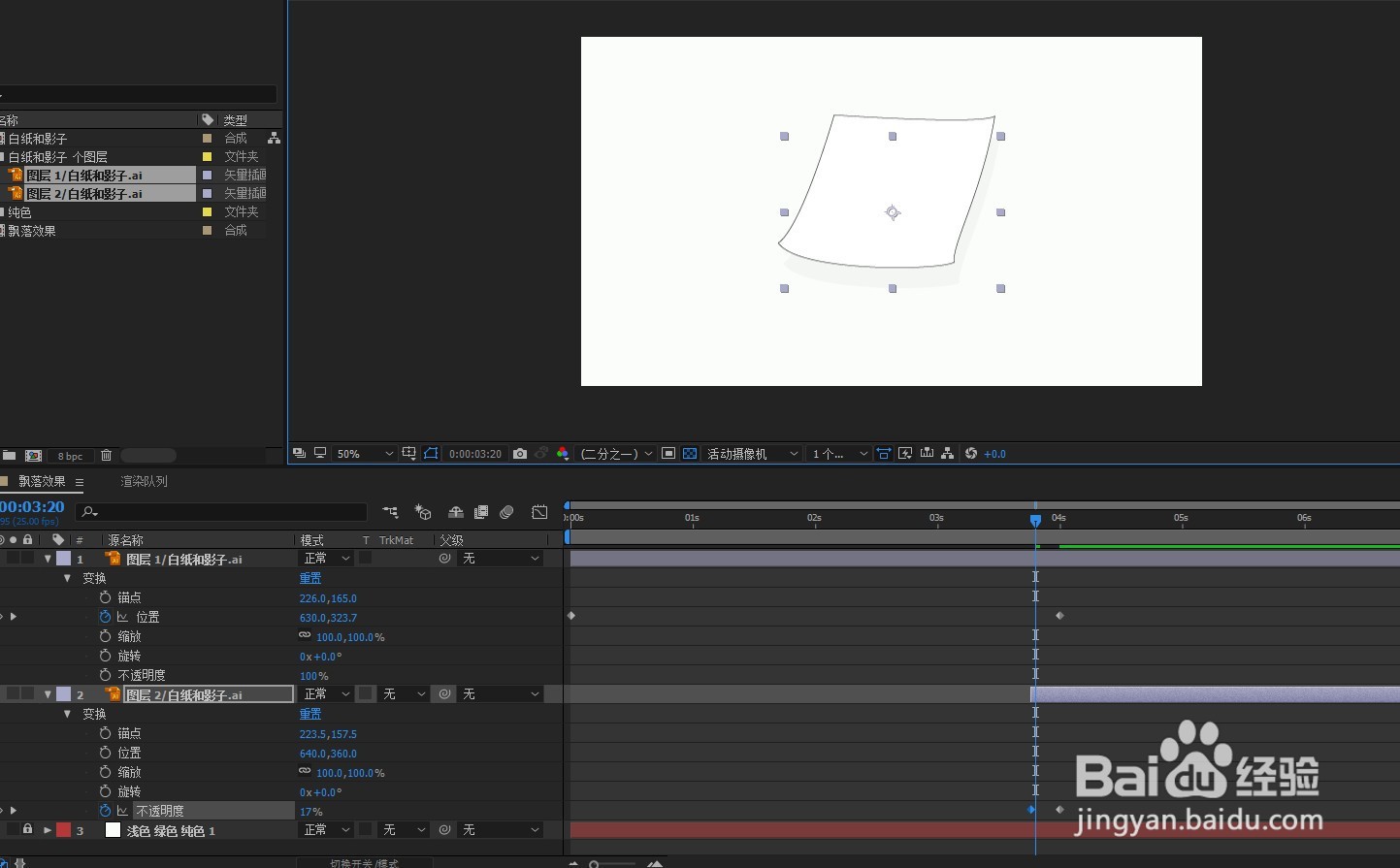Reset exposure icon beside +0.0
1400x868 pixels.
[971, 454]
